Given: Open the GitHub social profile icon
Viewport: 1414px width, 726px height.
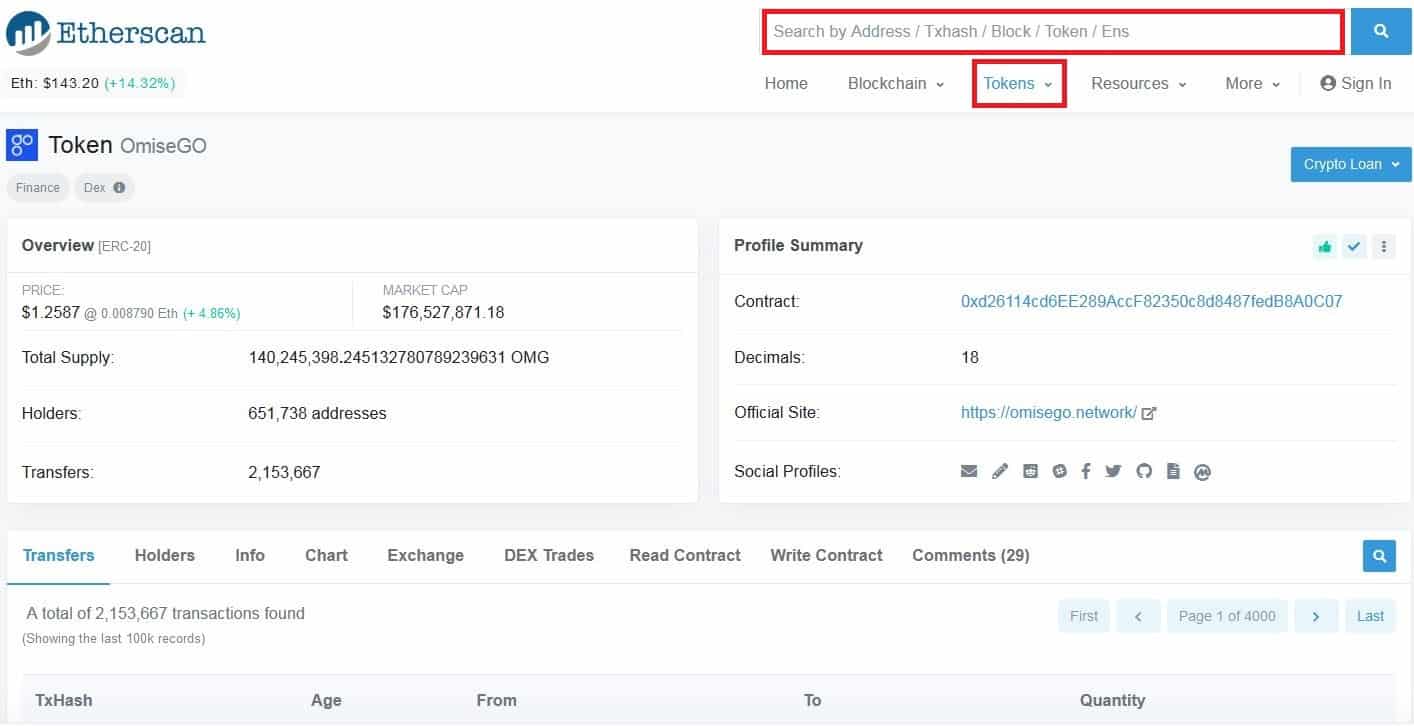Looking at the screenshot, I should point(1144,471).
